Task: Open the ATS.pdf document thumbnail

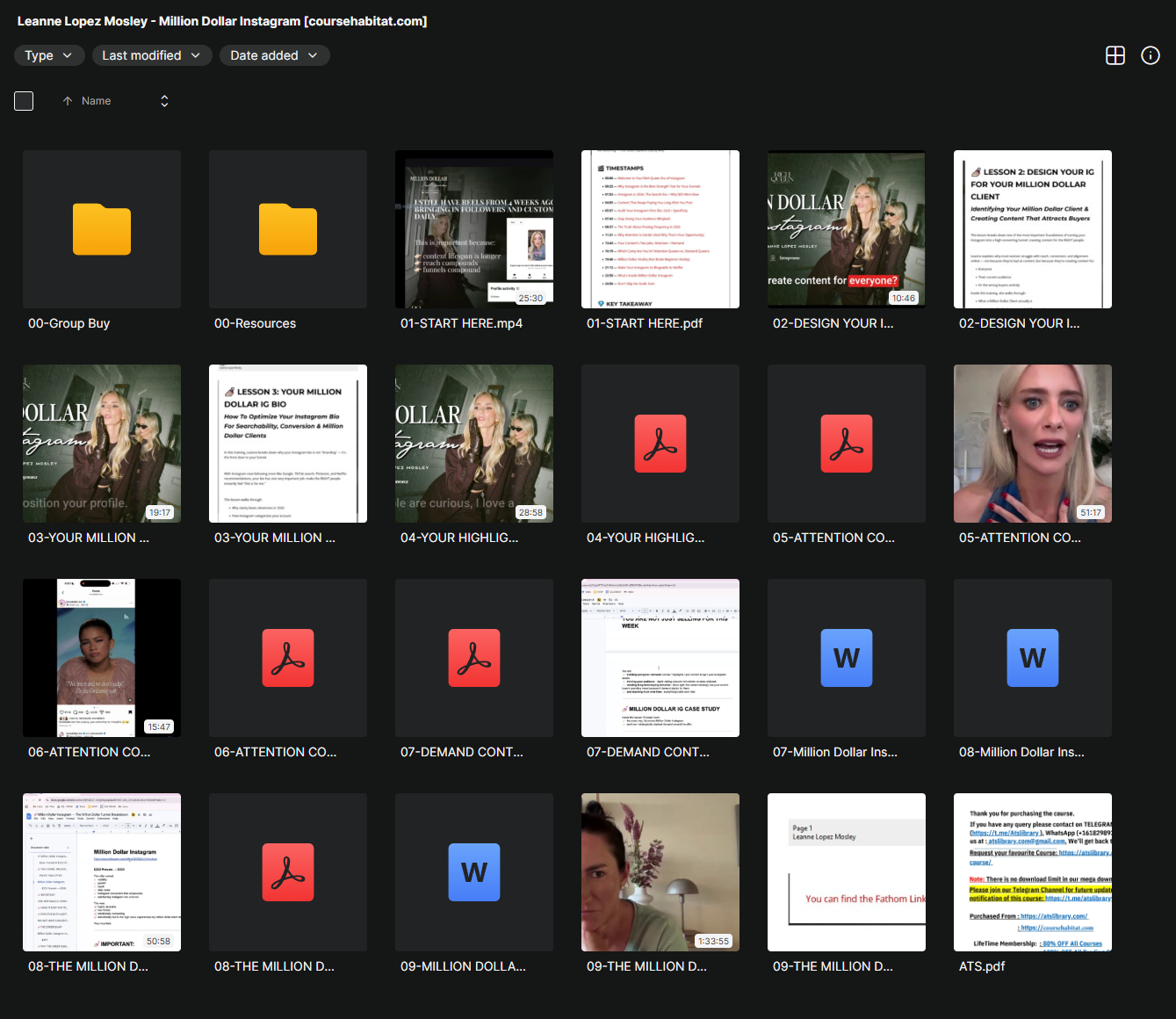Action: [1033, 872]
